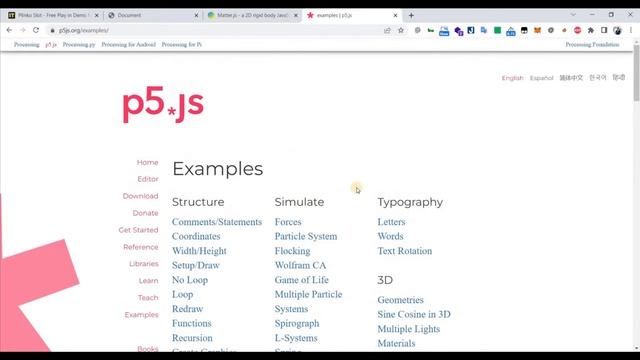The width and height of the screenshot is (640, 360).
Task: Open Editor from the sidebar
Action: [148, 179]
